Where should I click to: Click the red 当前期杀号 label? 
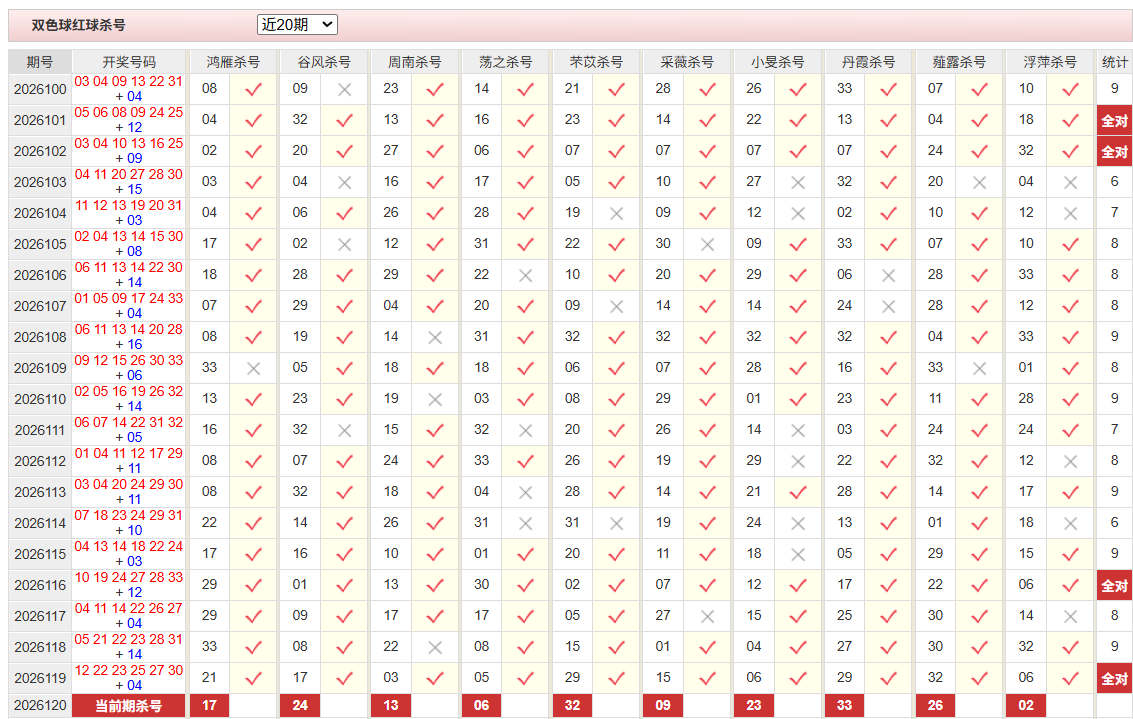[129, 706]
